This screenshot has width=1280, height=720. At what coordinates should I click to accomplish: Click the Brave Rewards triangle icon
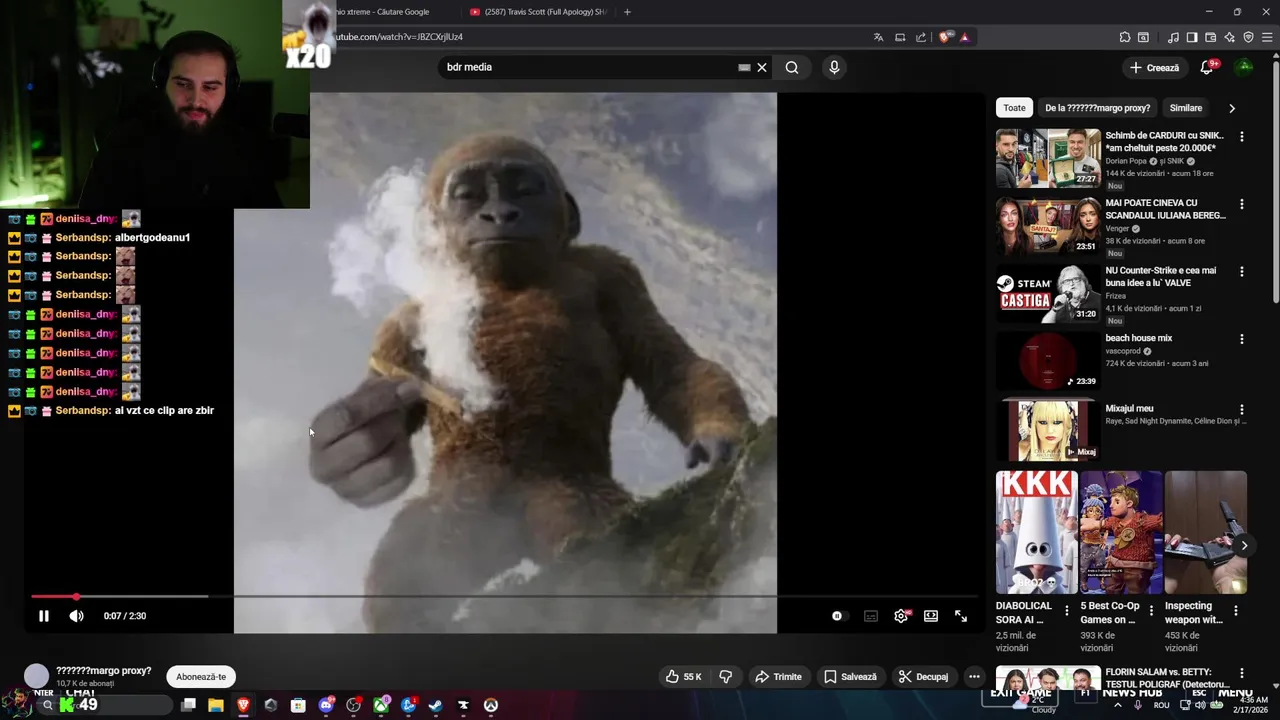964,37
